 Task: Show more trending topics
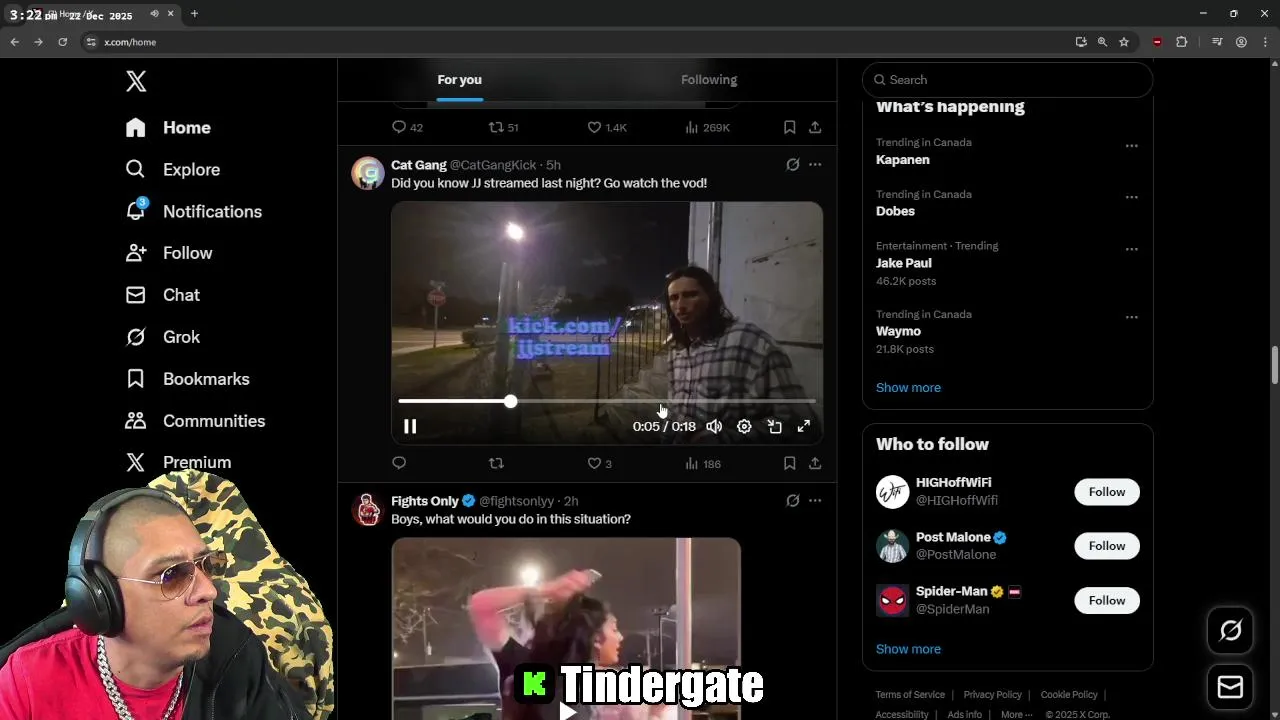[908, 388]
